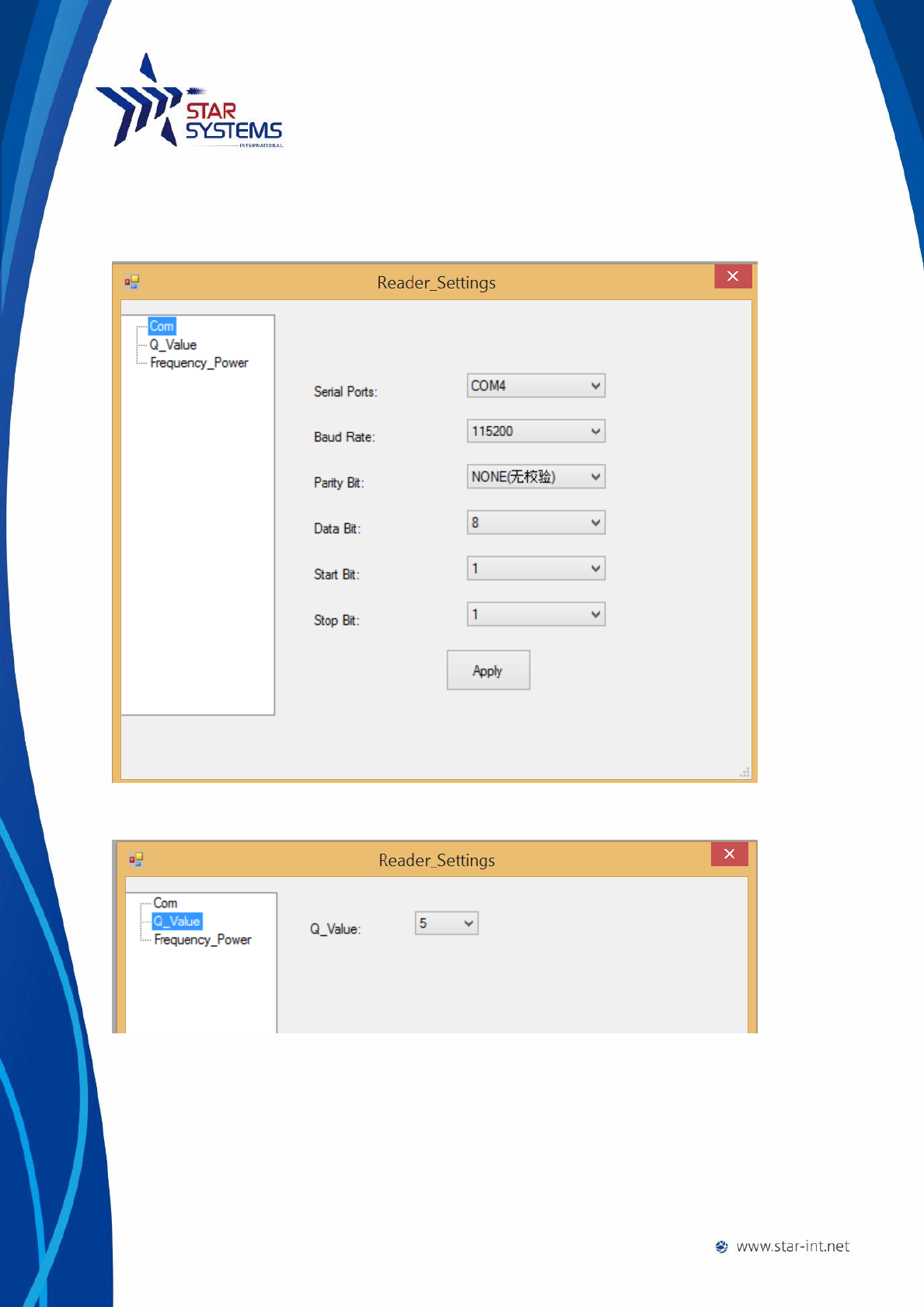The height and width of the screenshot is (1307, 924).
Task: Click the Parity Bit label
Action: (x=339, y=483)
